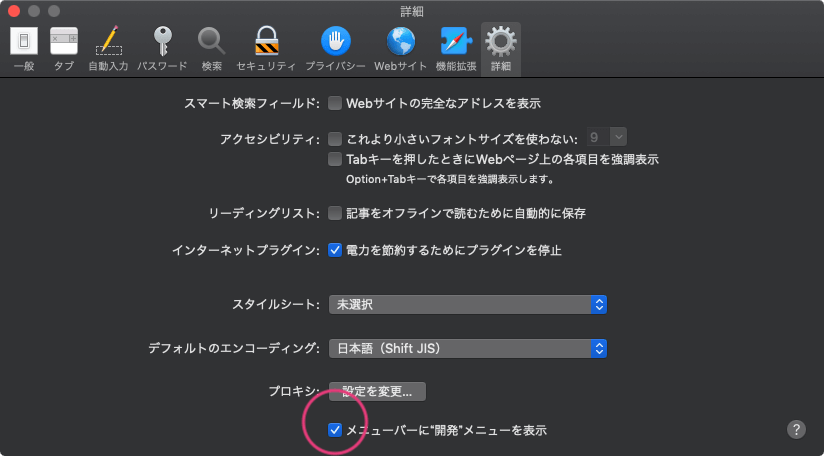Open the minimum font size dropdown
Screen dimensions: 824x456
click(607, 138)
